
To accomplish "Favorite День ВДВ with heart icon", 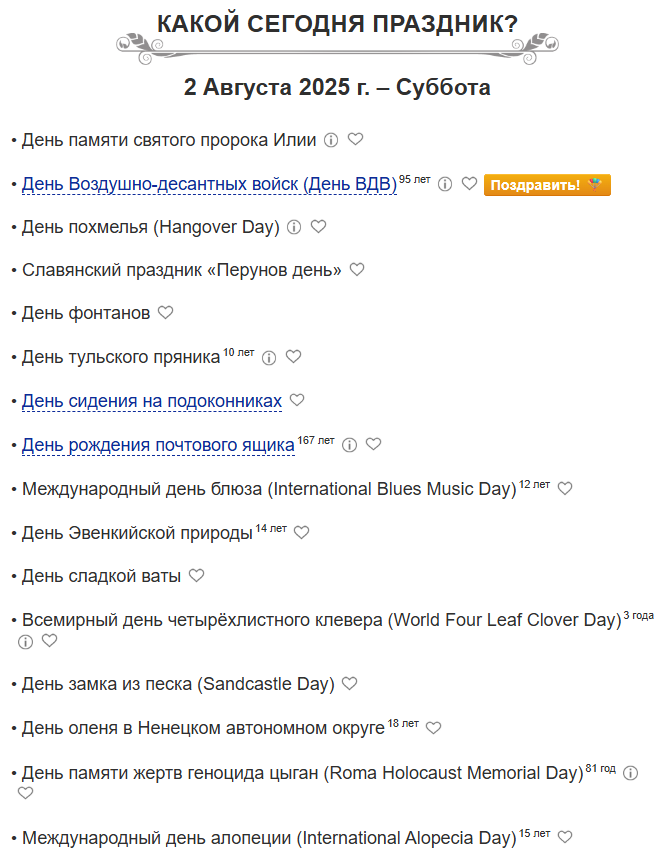I will point(469,183).
